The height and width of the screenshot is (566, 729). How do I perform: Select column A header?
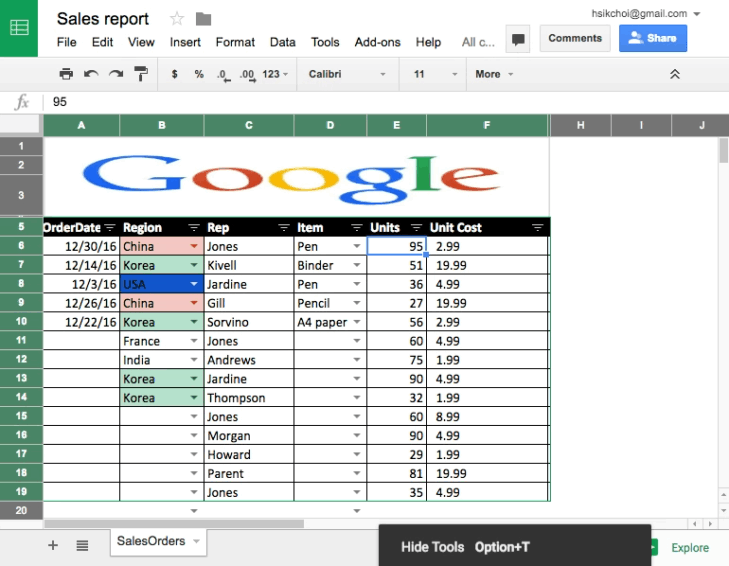(81, 125)
